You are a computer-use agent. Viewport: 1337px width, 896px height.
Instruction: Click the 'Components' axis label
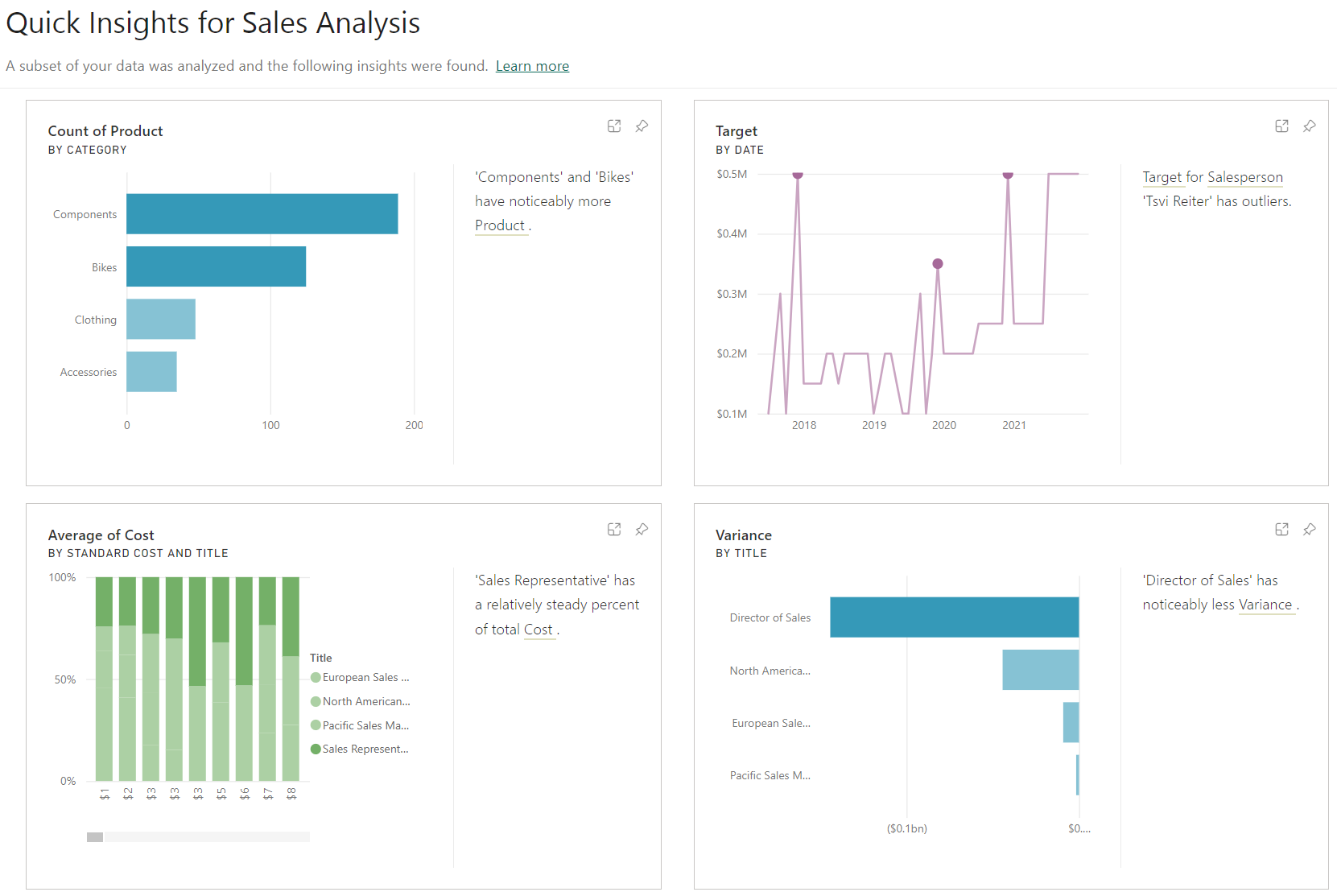pyautogui.click(x=85, y=214)
